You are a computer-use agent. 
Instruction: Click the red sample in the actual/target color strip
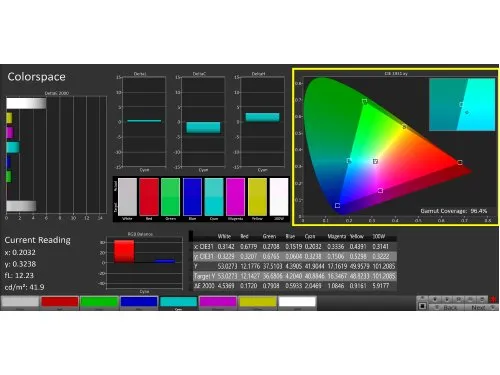(x=149, y=197)
